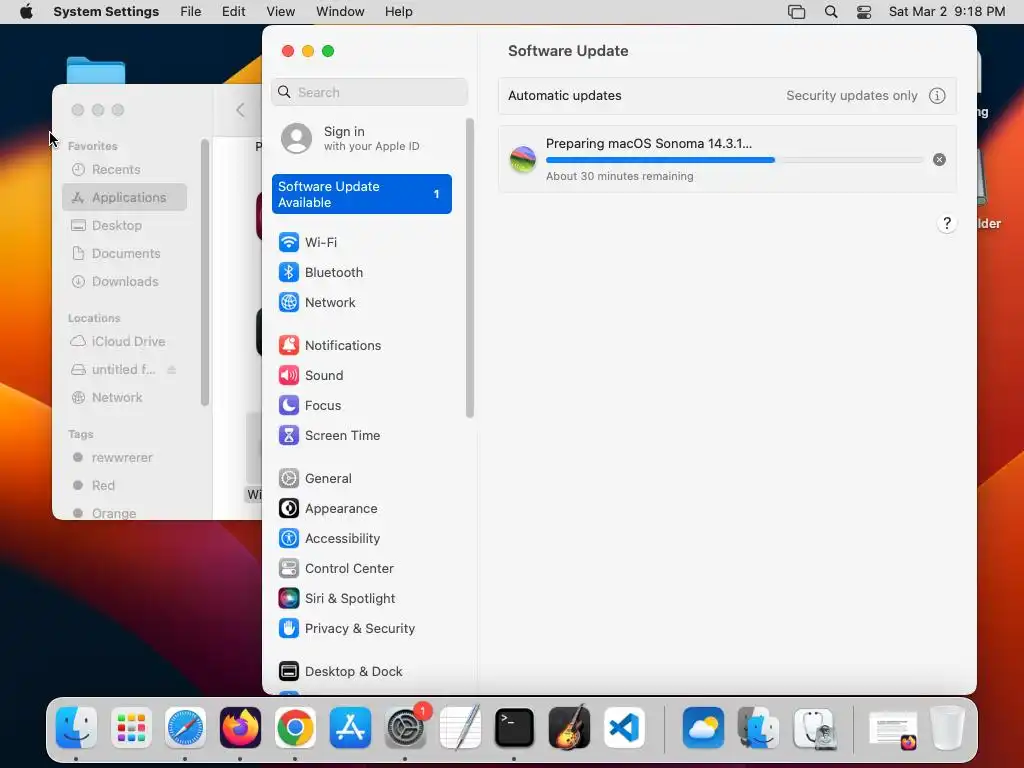Open Control Center in menu bar

[864, 12]
